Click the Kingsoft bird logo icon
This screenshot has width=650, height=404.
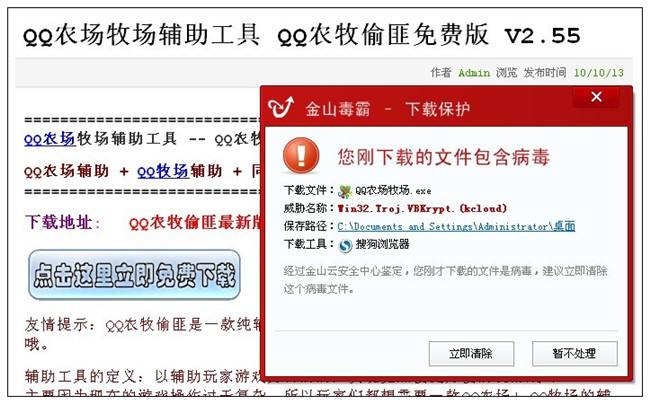pyautogui.click(x=281, y=107)
